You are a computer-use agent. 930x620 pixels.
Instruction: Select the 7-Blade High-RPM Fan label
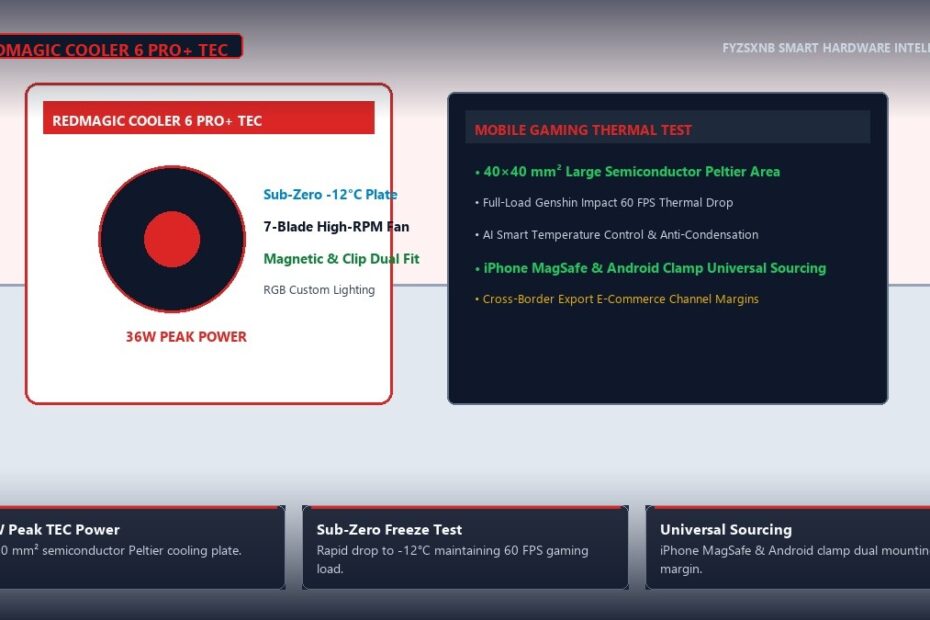click(x=336, y=227)
